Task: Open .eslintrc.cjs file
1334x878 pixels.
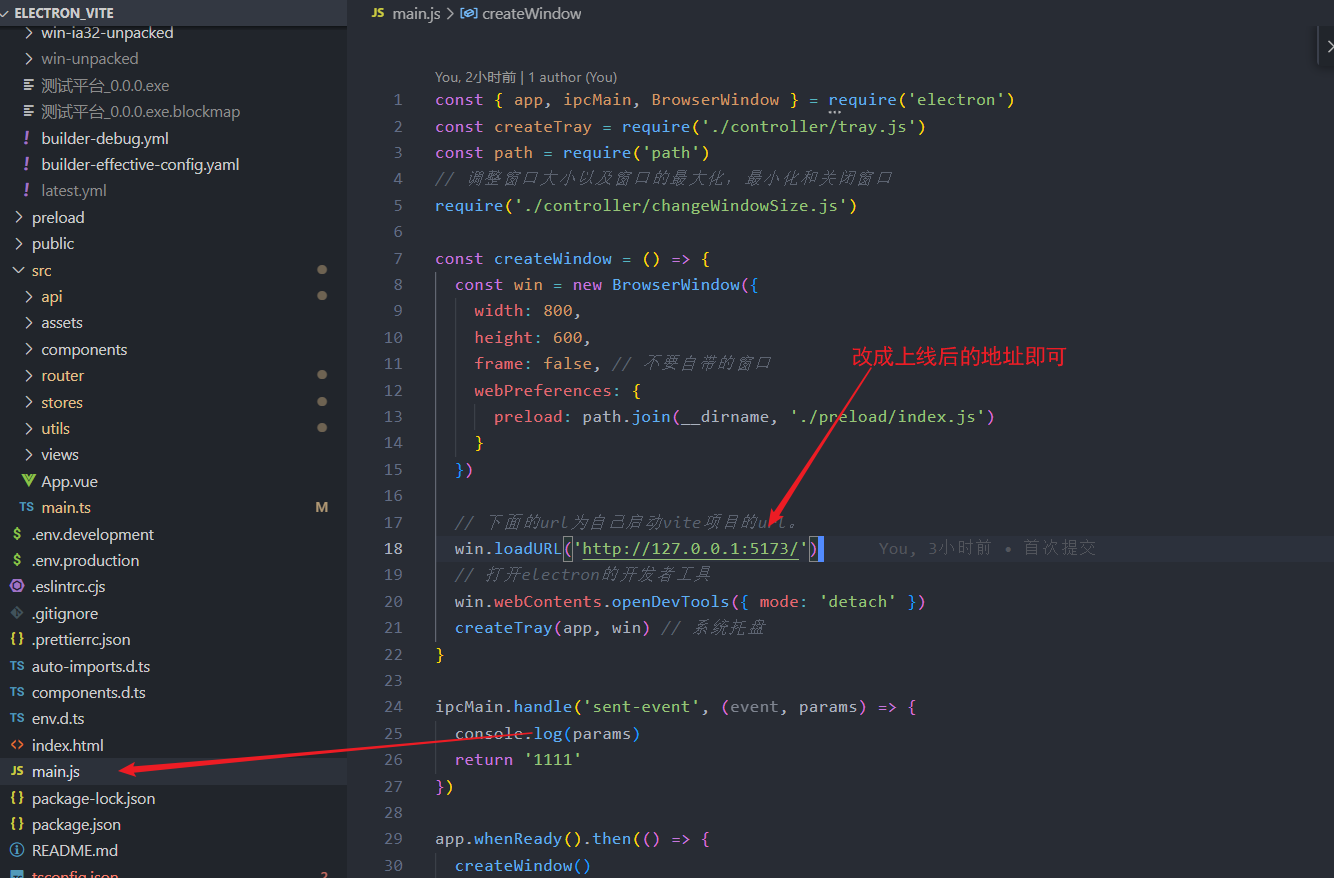Action: click(68, 587)
